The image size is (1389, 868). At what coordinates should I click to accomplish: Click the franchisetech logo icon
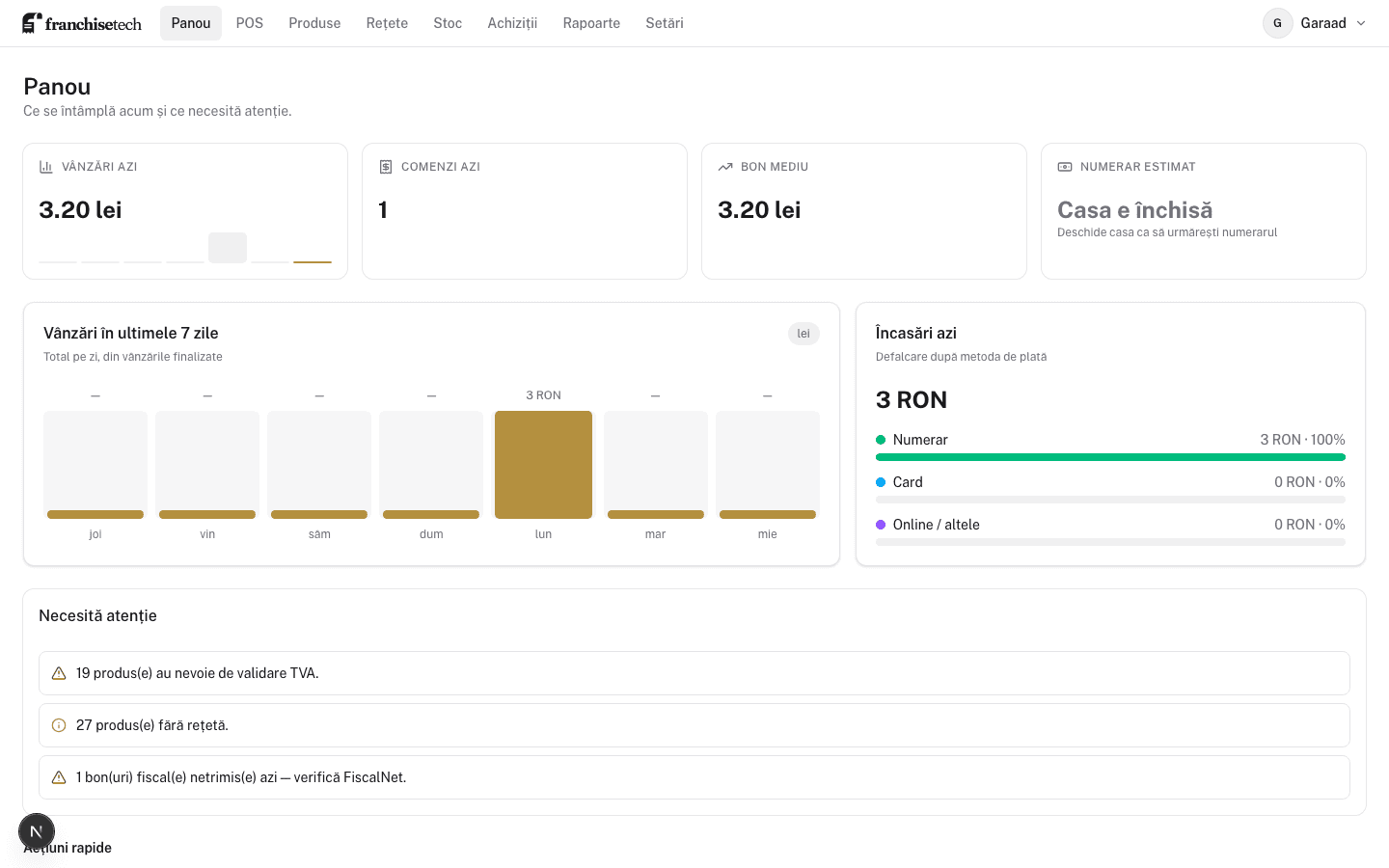tap(32, 23)
